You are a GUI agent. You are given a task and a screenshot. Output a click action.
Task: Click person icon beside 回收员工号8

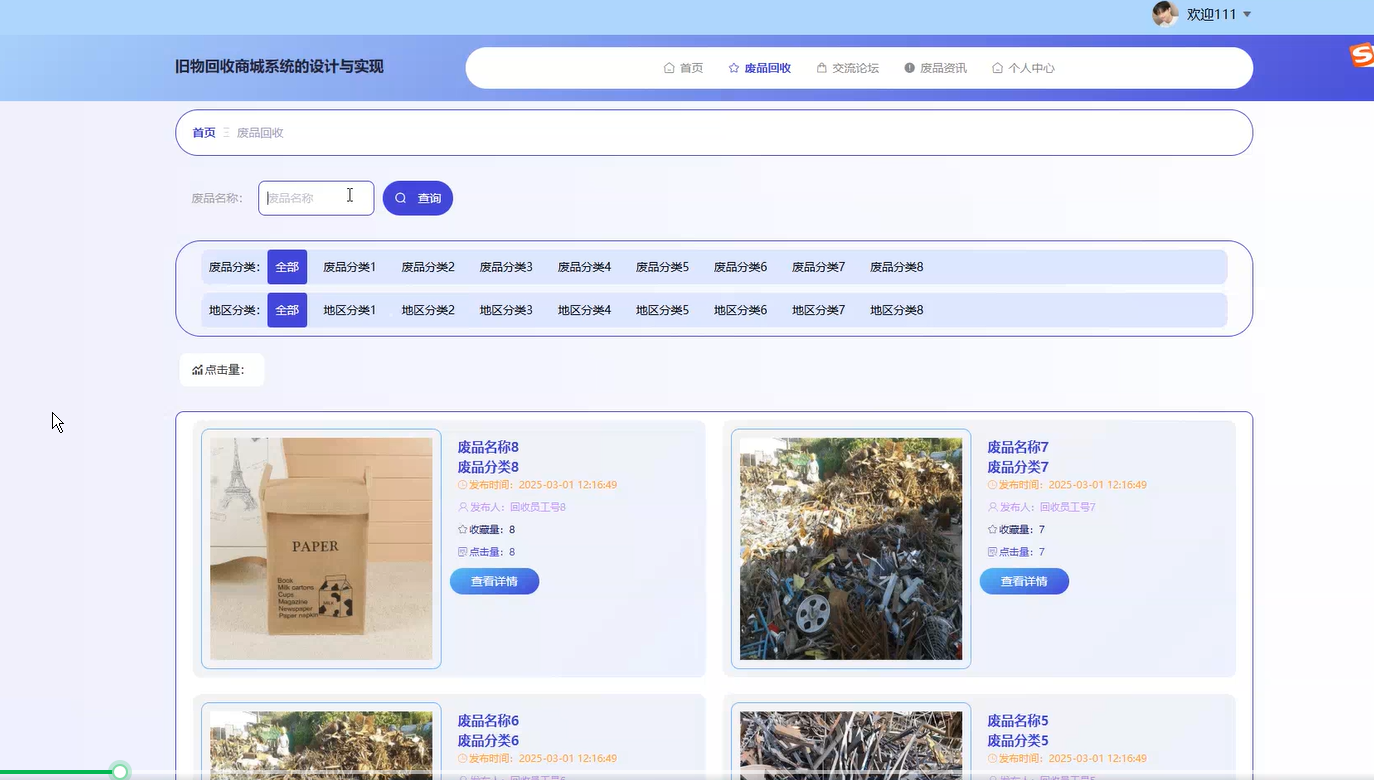[463, 507]
